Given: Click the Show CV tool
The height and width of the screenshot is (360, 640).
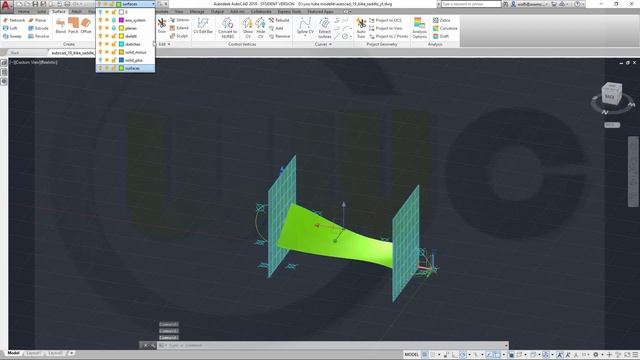Looking at the screenshot, I should point(248,28).
